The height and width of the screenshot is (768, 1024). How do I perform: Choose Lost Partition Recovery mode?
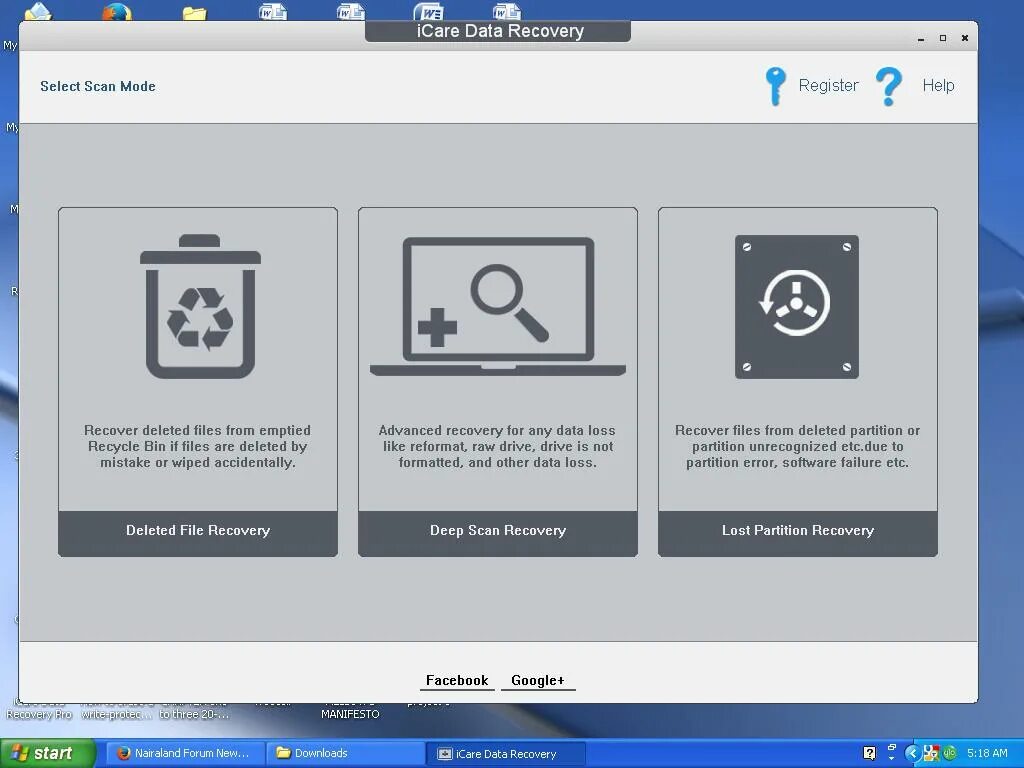coord(797,533)
